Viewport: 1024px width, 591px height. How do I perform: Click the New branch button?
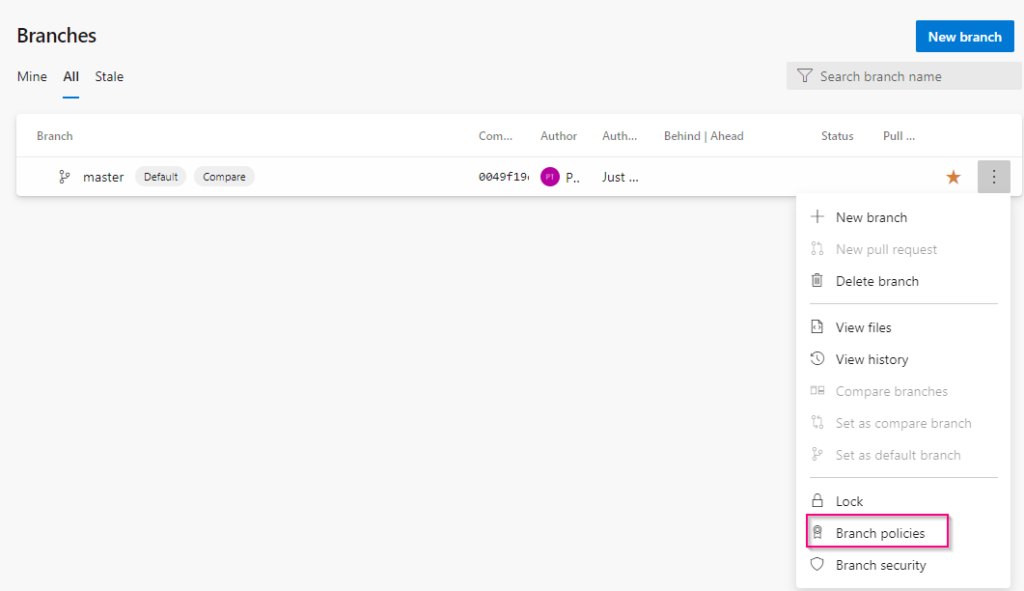[964, 36]
